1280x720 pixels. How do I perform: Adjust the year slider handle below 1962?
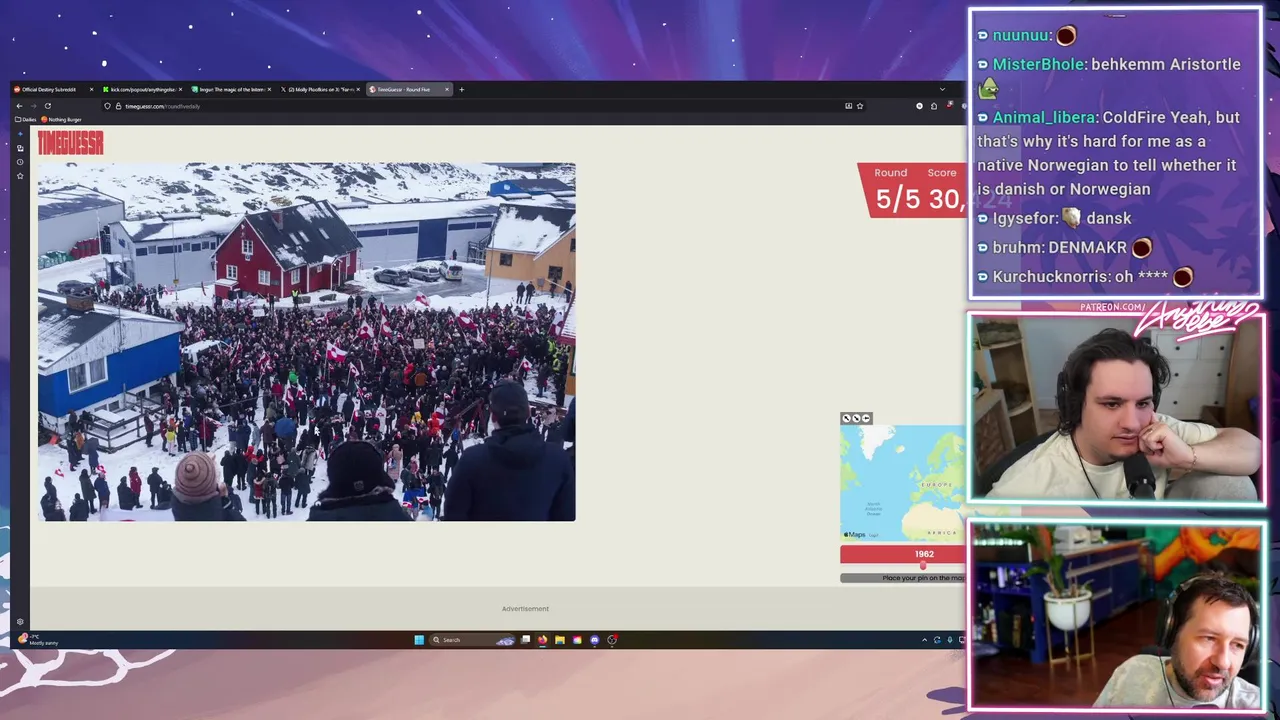pyautogui.click(x=922, y=566)
